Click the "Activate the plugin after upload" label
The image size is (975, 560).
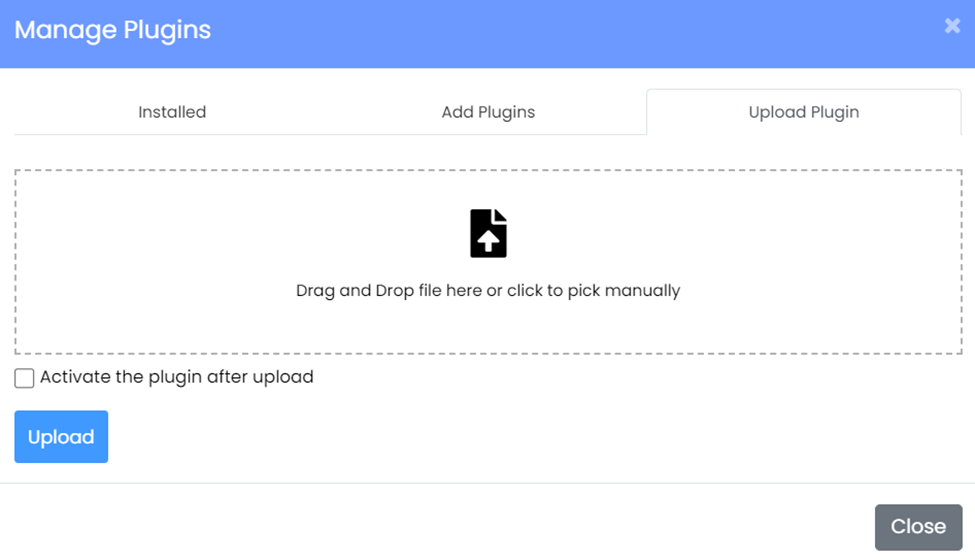176,377
